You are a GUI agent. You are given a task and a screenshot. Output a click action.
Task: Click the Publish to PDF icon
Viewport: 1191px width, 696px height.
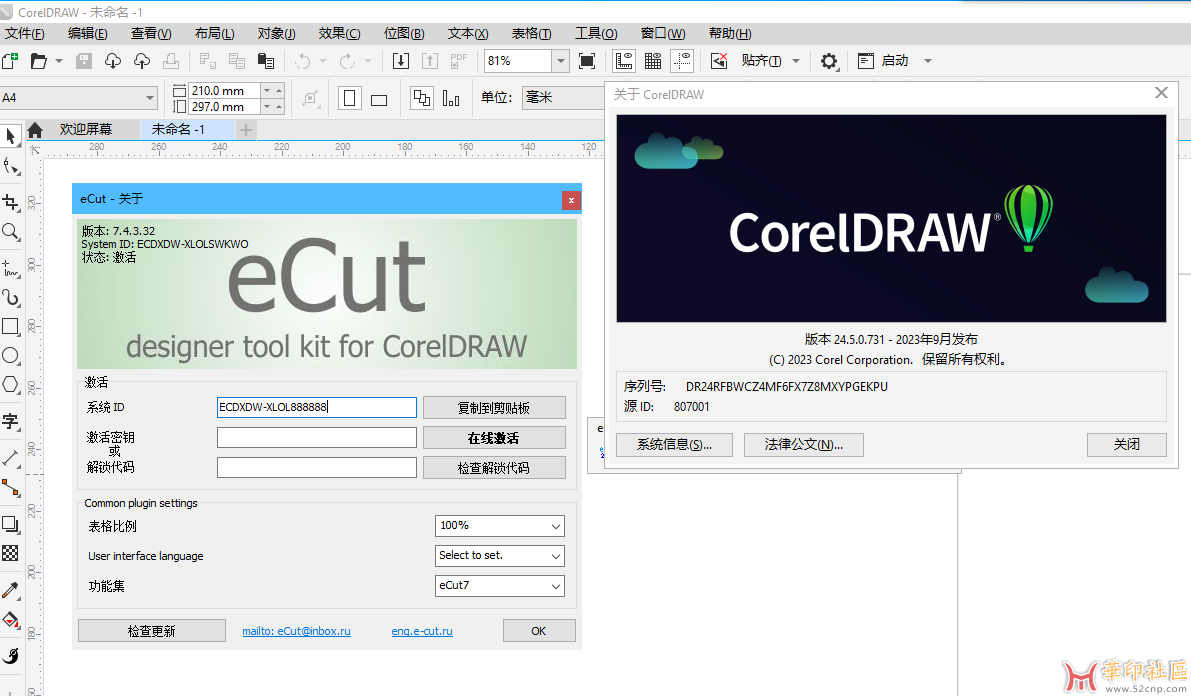coord(459,61)
